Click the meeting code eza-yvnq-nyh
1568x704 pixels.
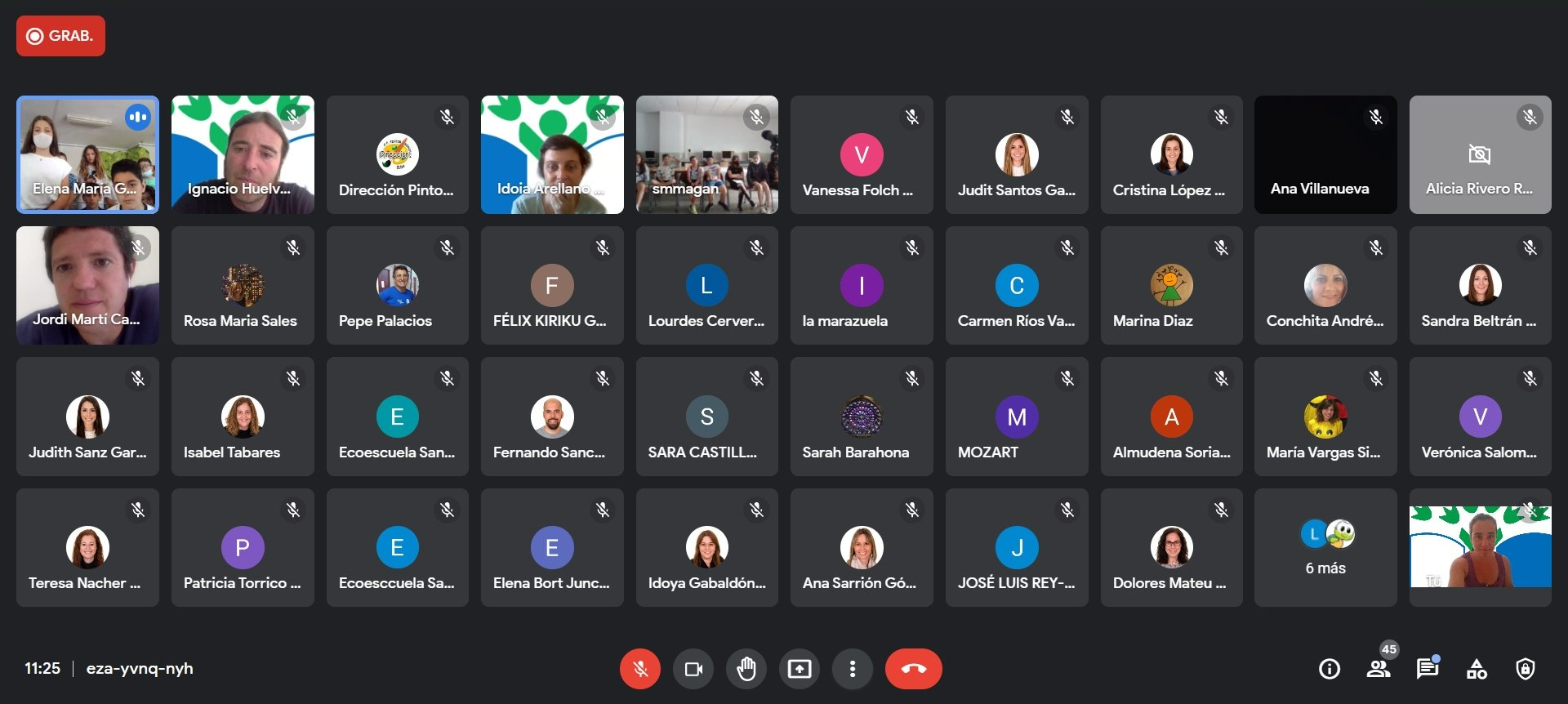point(140,668)
